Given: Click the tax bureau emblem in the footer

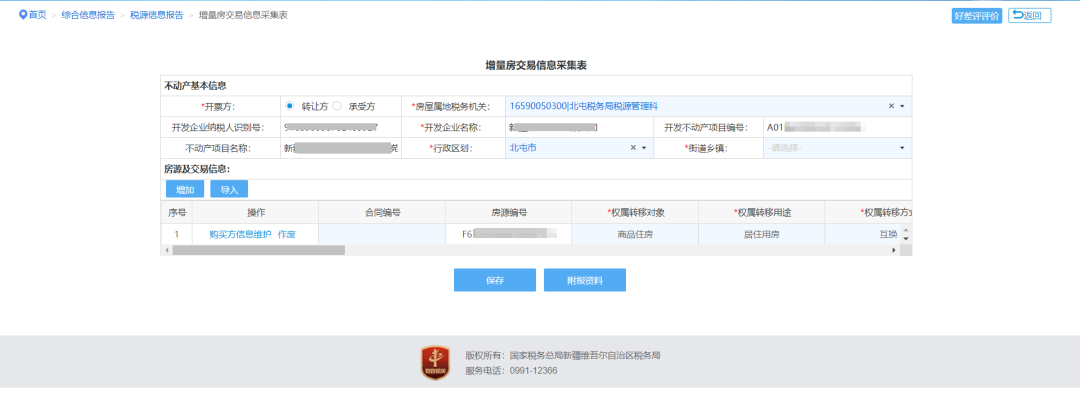Looking at the screenshot, I should pos(435,363).
